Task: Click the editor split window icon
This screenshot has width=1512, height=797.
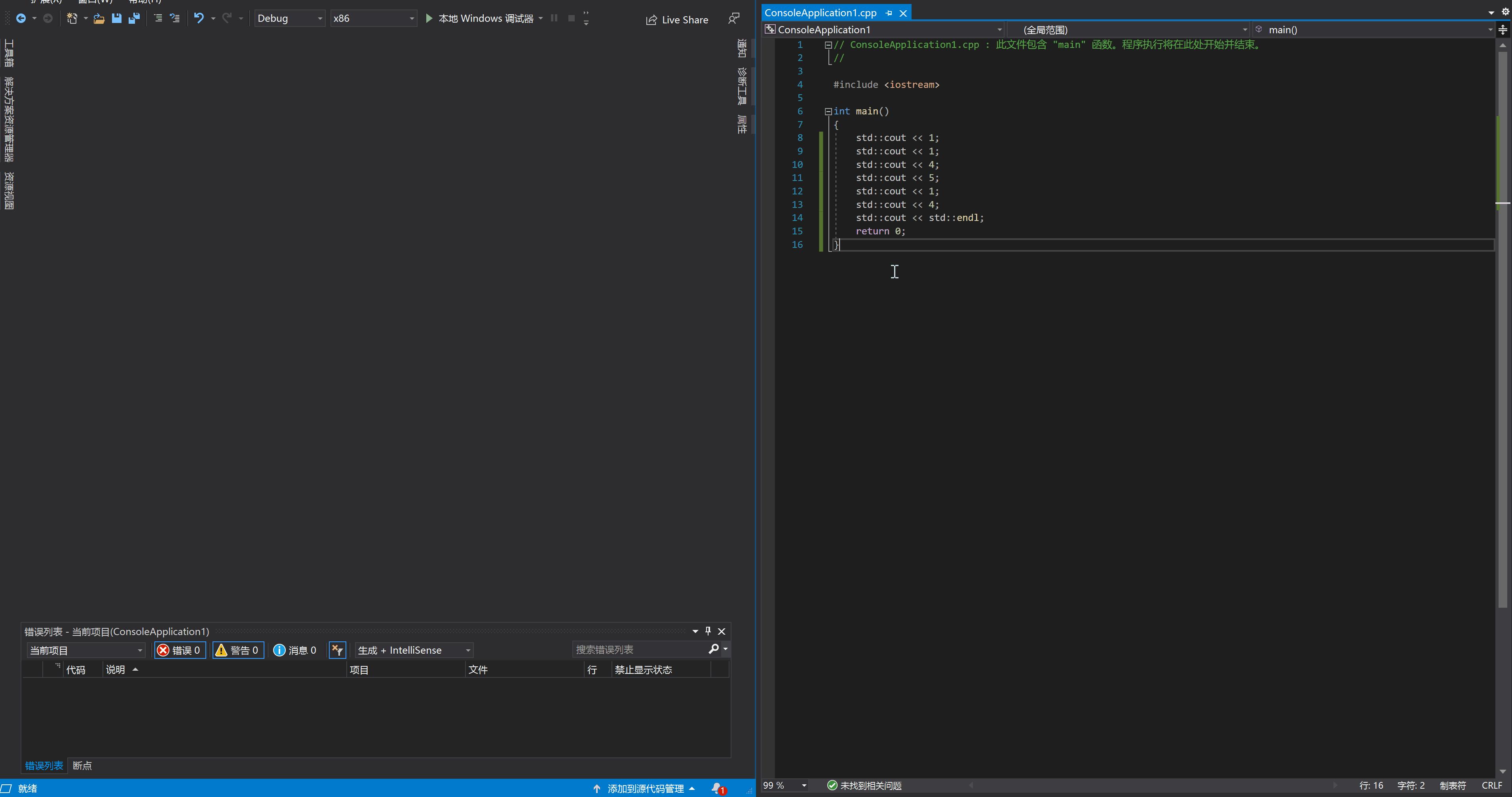Action: coord(1503,29)
